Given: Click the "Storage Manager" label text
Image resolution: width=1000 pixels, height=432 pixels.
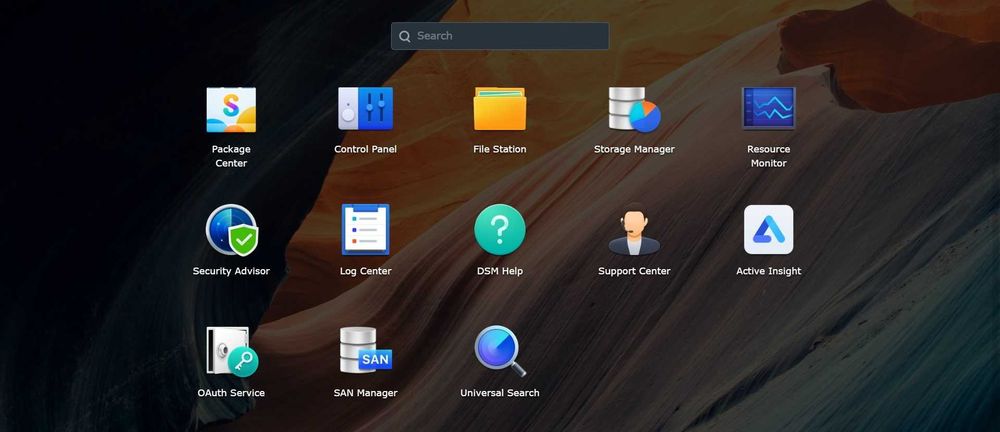Looking at the screenshot, I should tap(634, 149).
